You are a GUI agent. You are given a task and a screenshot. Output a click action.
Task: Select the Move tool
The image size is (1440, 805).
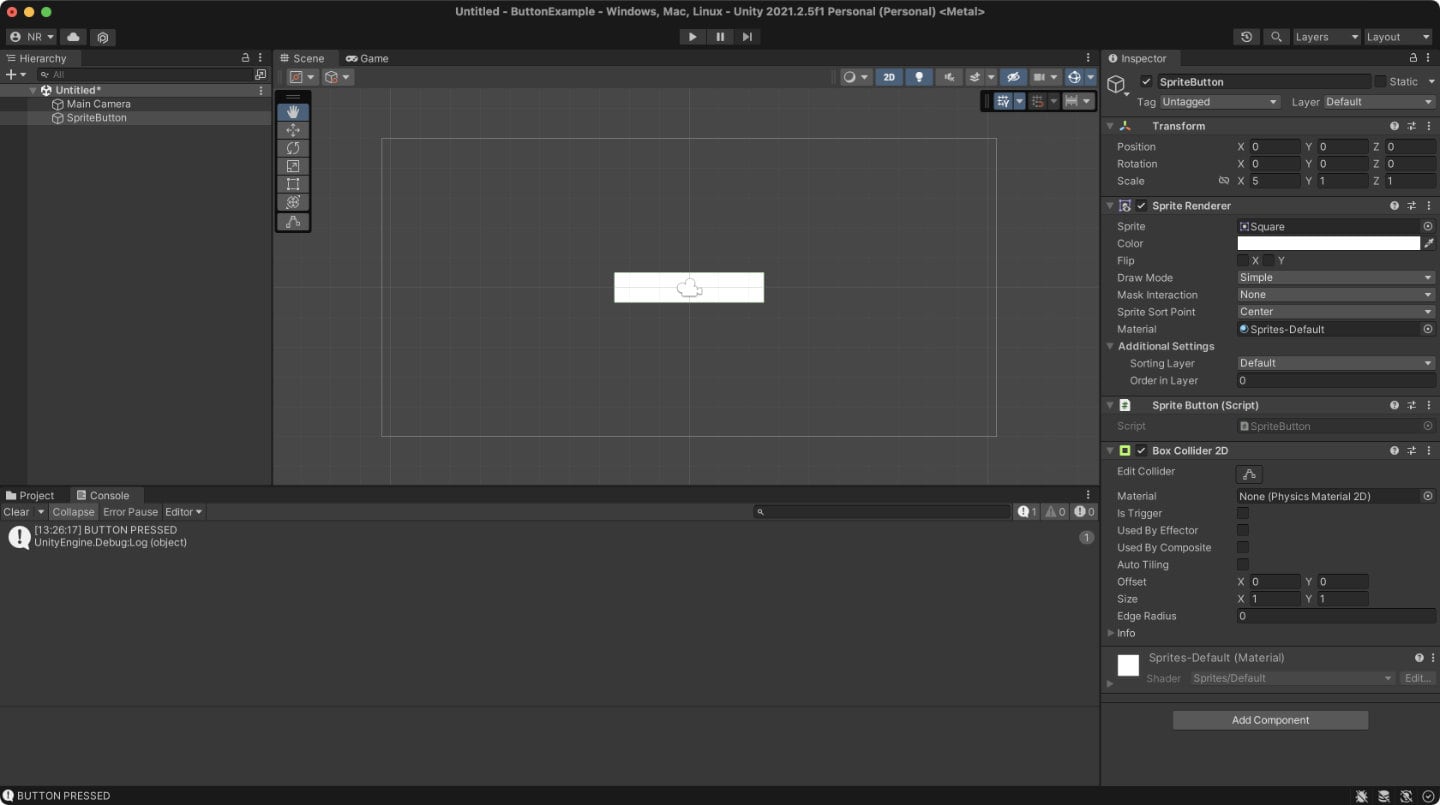[x=293, y=130]
